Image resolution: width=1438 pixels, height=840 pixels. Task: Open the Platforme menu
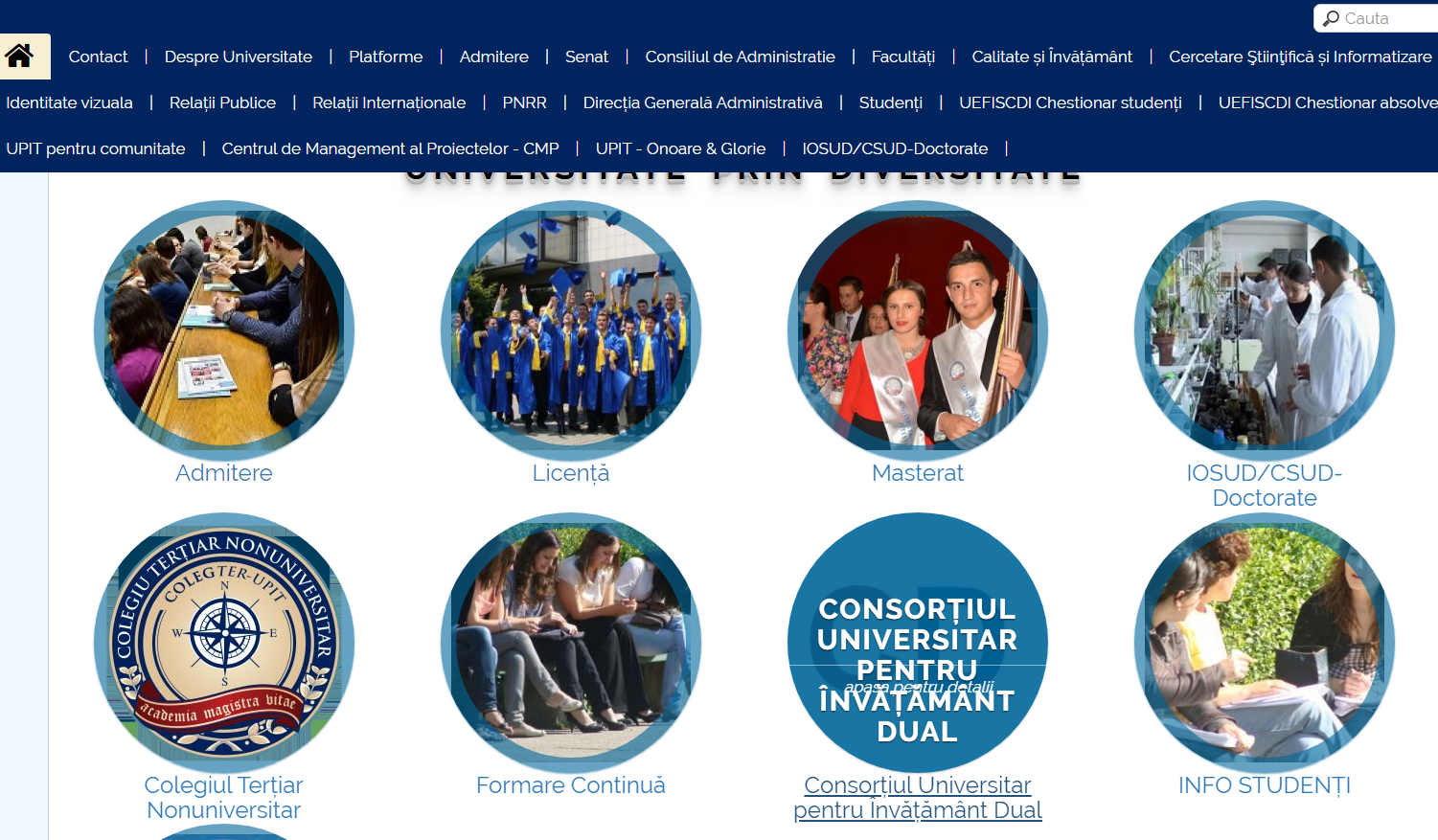[386, 57]
